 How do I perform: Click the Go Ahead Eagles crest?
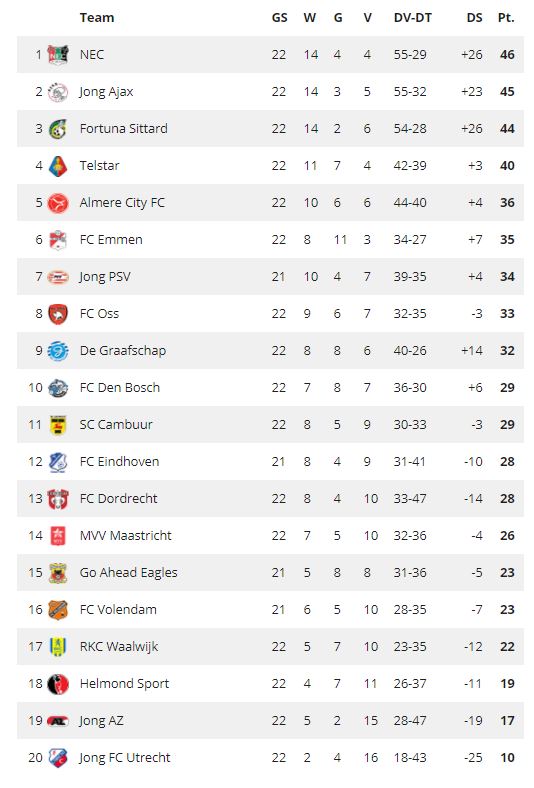(x=58, y=572)
